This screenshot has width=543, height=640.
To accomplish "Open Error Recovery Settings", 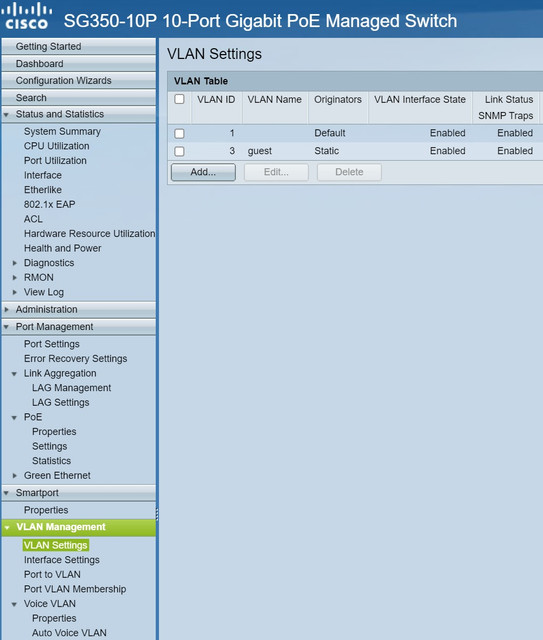I will pyautogui.click(x=76, y=359).
